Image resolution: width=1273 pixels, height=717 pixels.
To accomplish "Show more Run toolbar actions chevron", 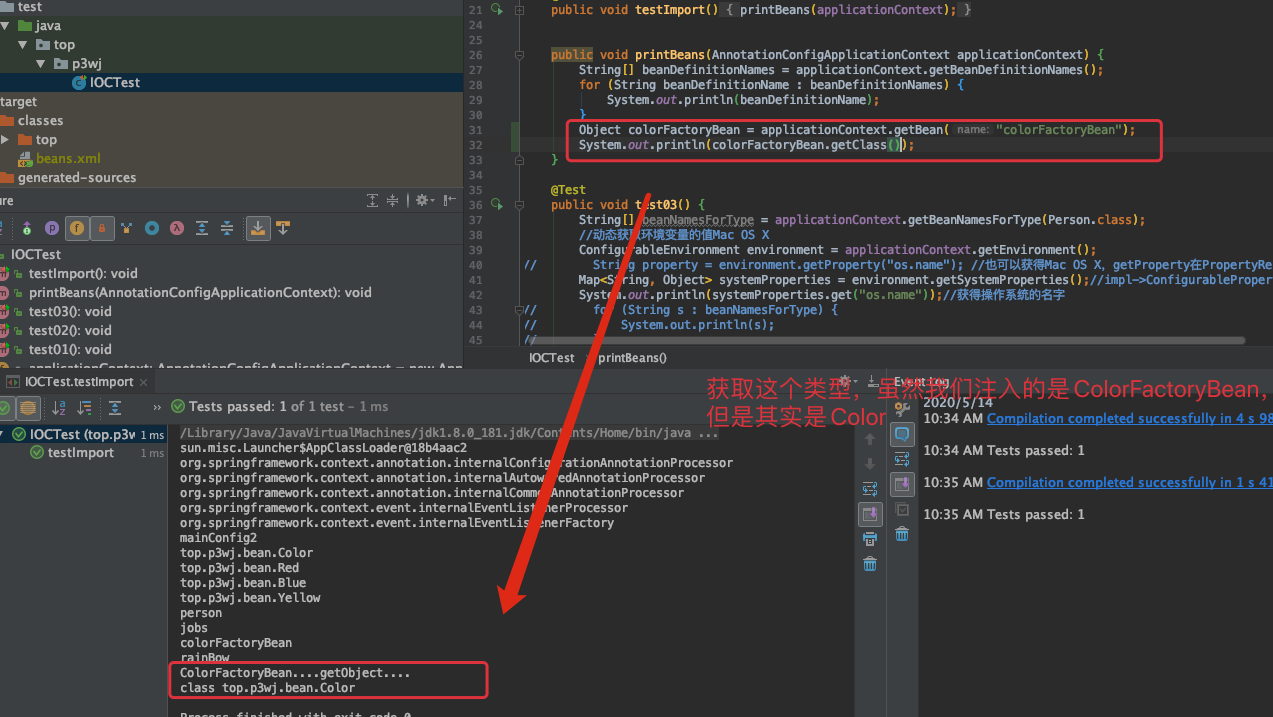I will point(157,407).
